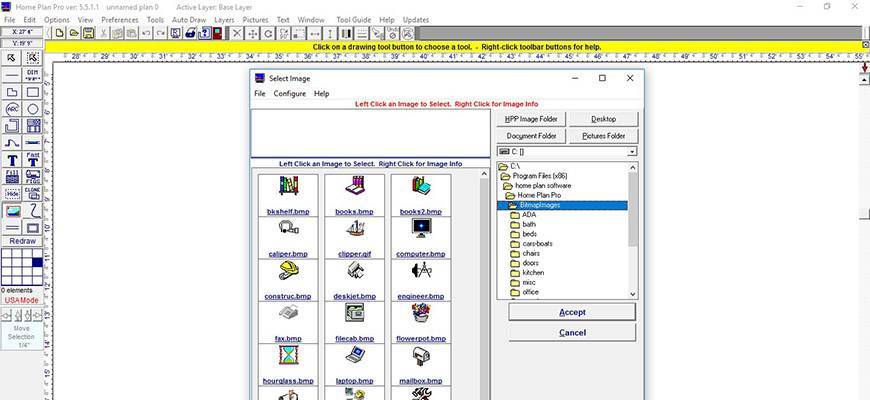Click the Save floppy disk toolbar icon
Image resolution: width=870 pixels, height=400 pixels.
coord(89,33)
